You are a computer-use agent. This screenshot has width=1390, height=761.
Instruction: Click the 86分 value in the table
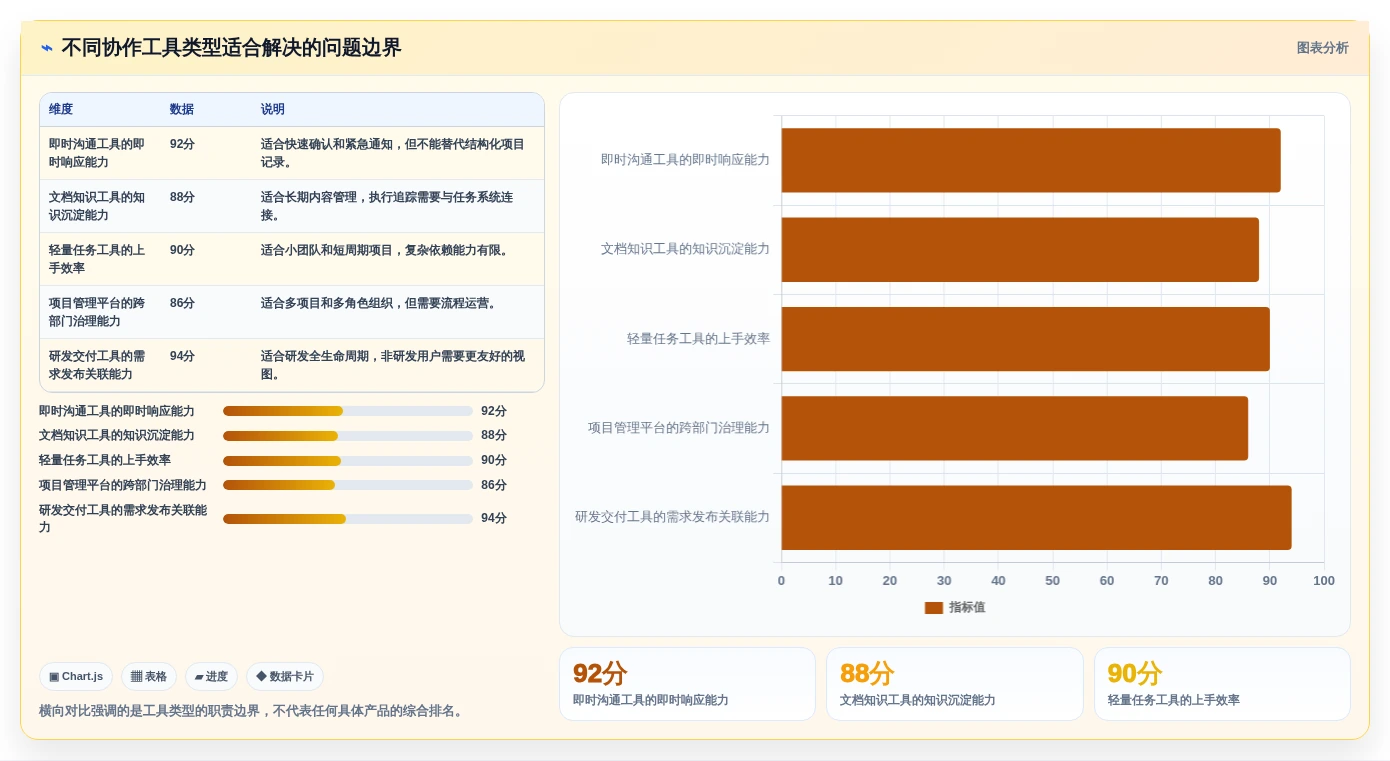(x=182, y=303)
